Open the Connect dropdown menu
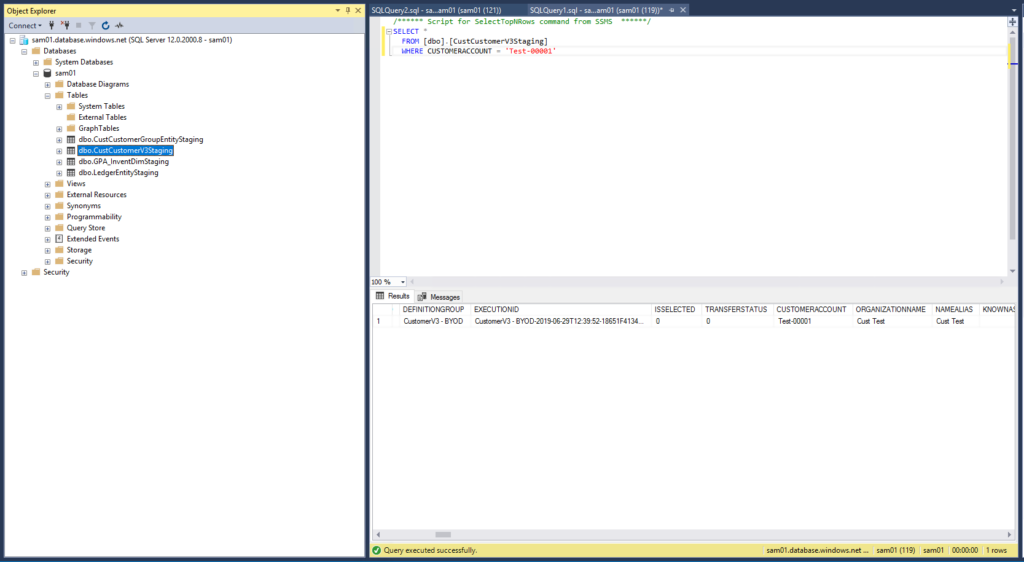 [x=25, y=25]
